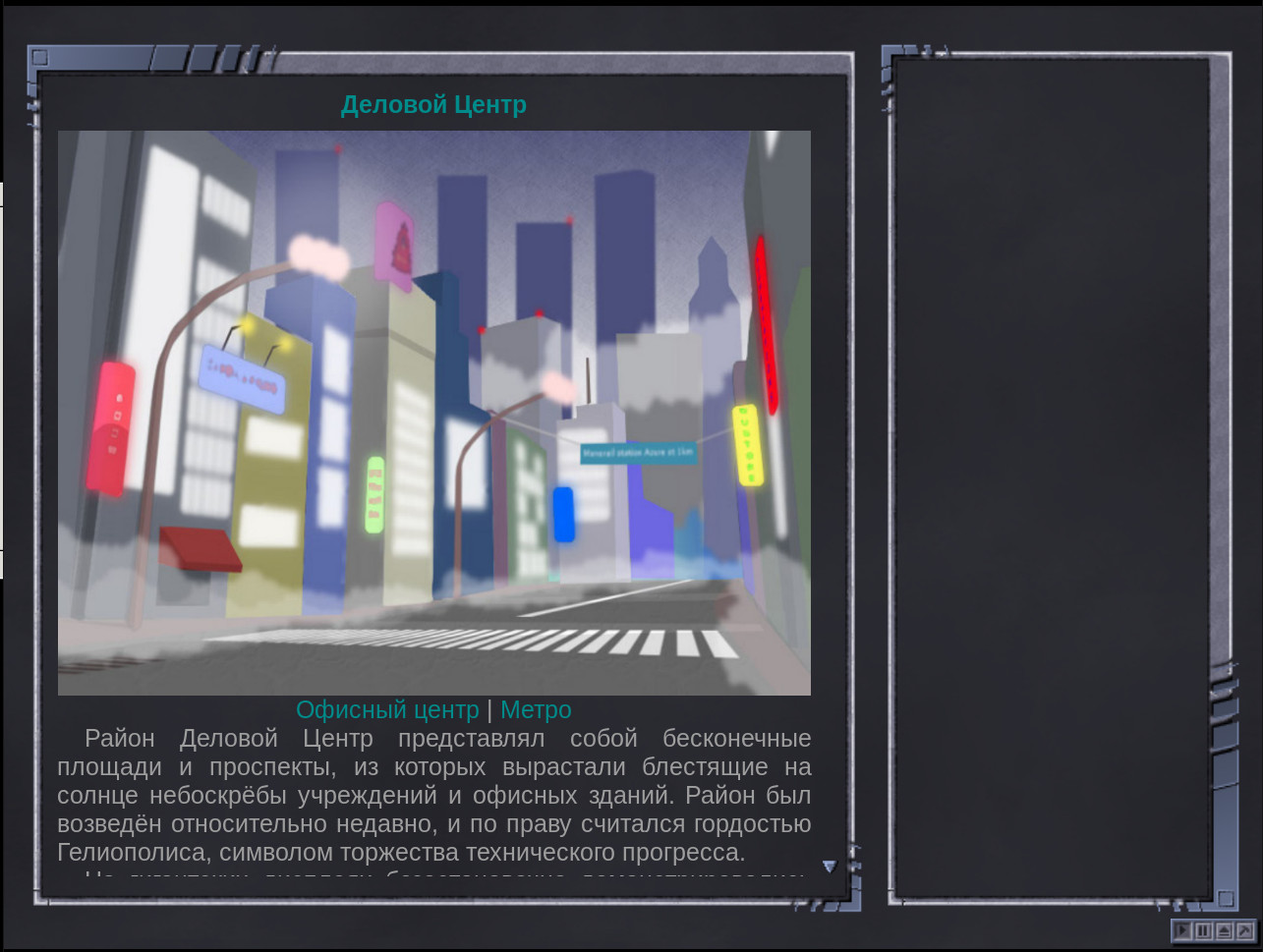Click the eject triangle icon
1263x952 pixels.
1225,930
